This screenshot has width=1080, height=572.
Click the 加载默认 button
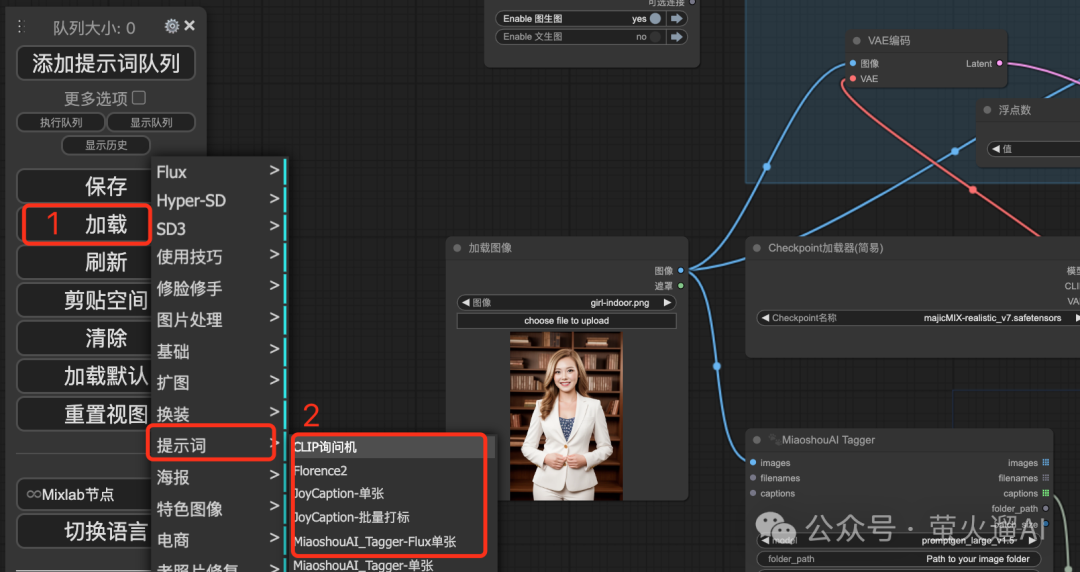click(x=85, y=376)
